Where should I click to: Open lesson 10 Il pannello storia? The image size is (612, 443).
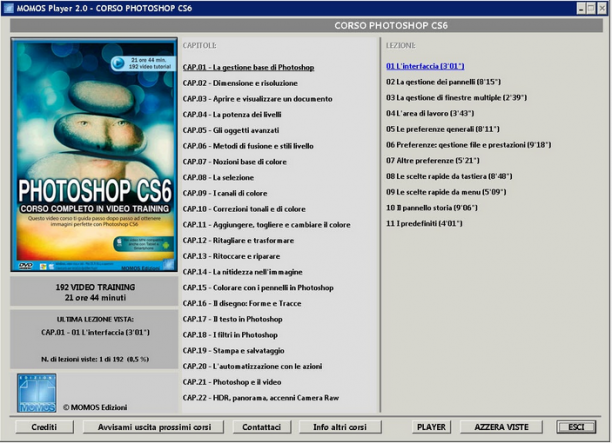(x=432, y=208)
